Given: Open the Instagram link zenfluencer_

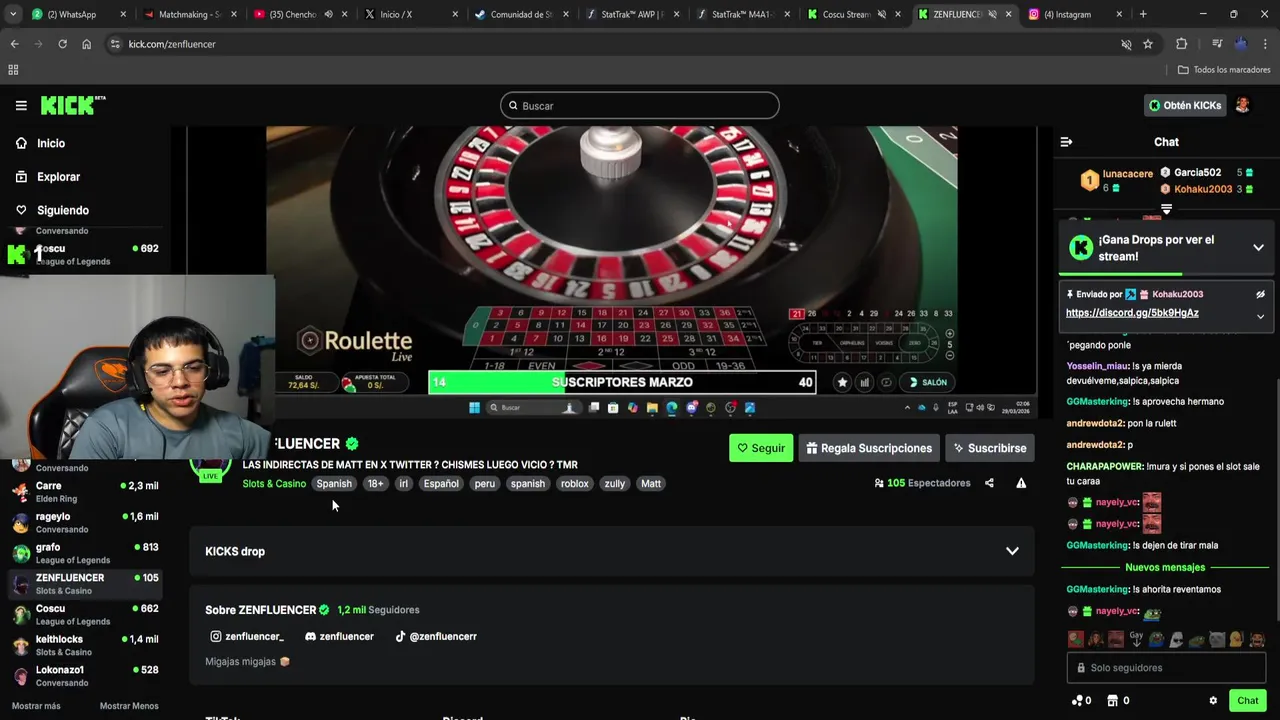Looking at the screenshot, I should [247, 636].
